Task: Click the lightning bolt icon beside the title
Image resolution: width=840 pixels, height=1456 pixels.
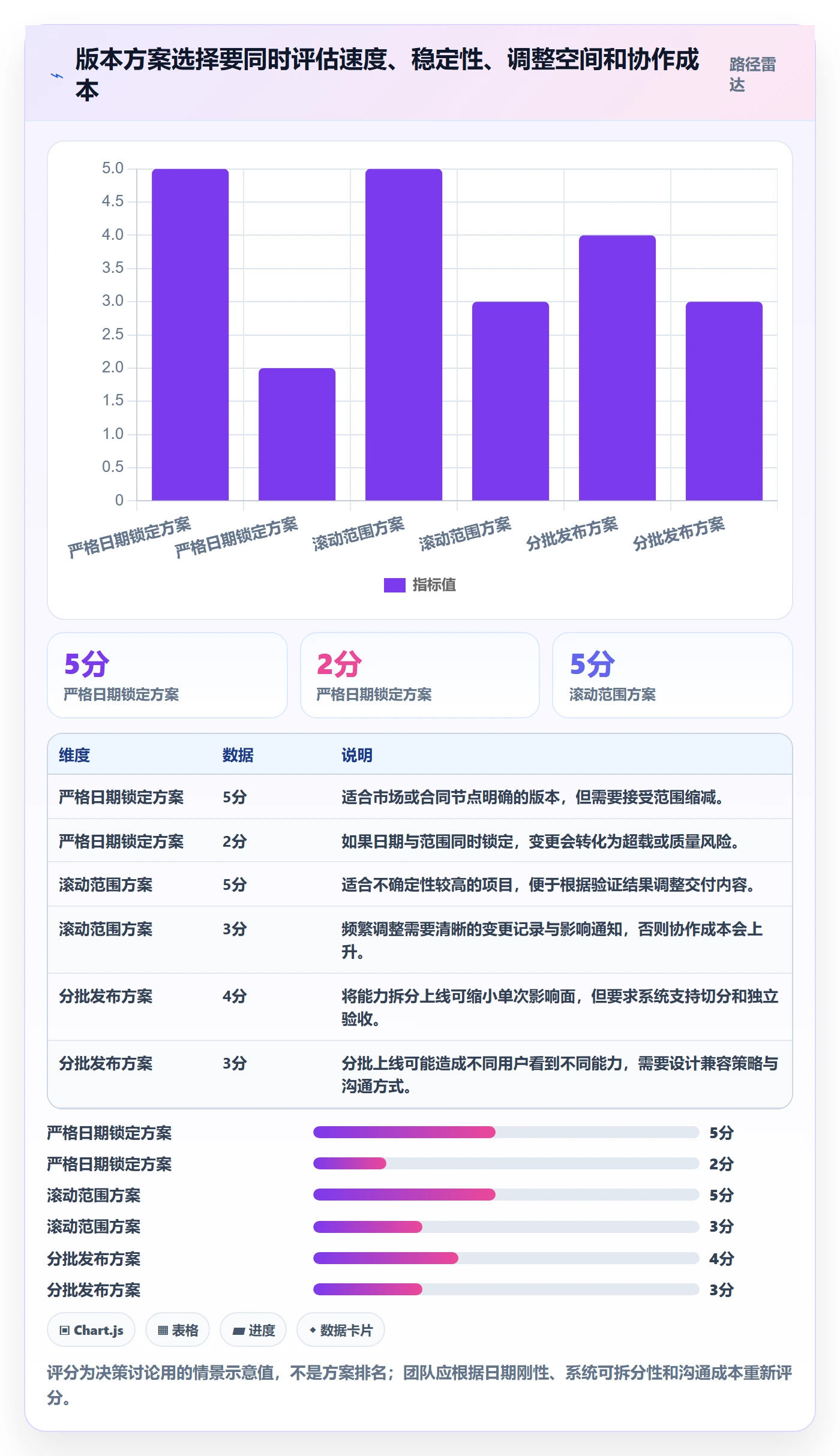Action: [57, 76]
